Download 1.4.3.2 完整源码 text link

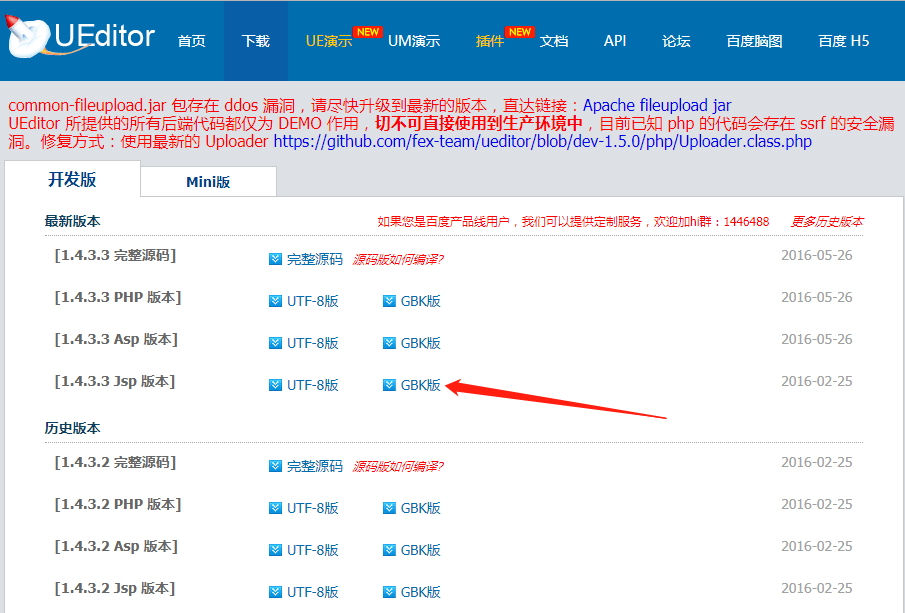(315, 466)
